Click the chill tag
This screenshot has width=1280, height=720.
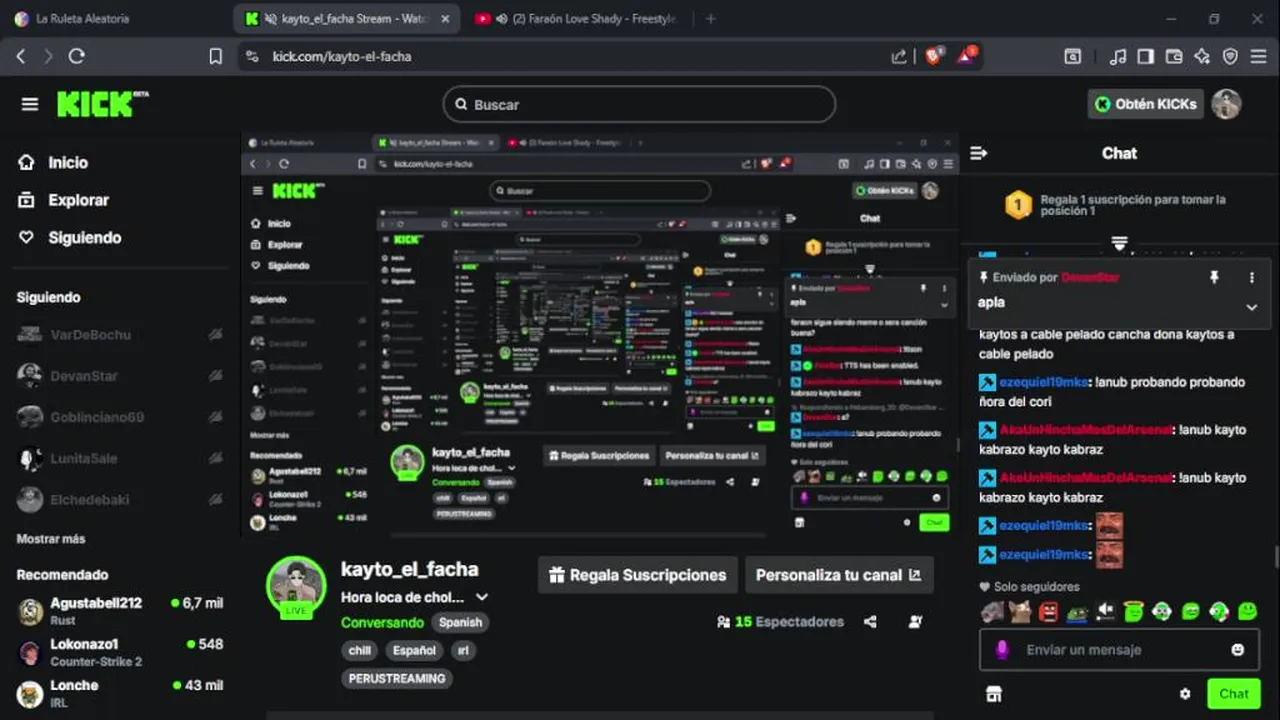360,650
